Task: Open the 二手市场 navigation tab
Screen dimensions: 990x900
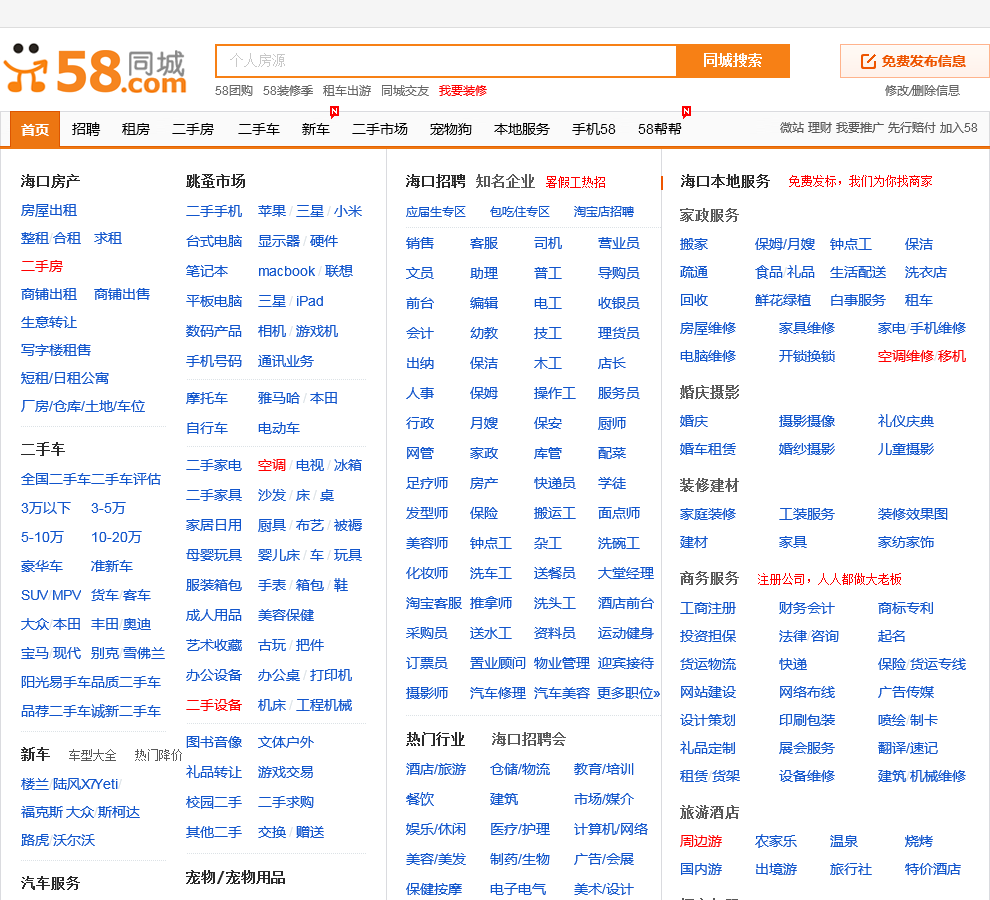Action: pos(379,129)
